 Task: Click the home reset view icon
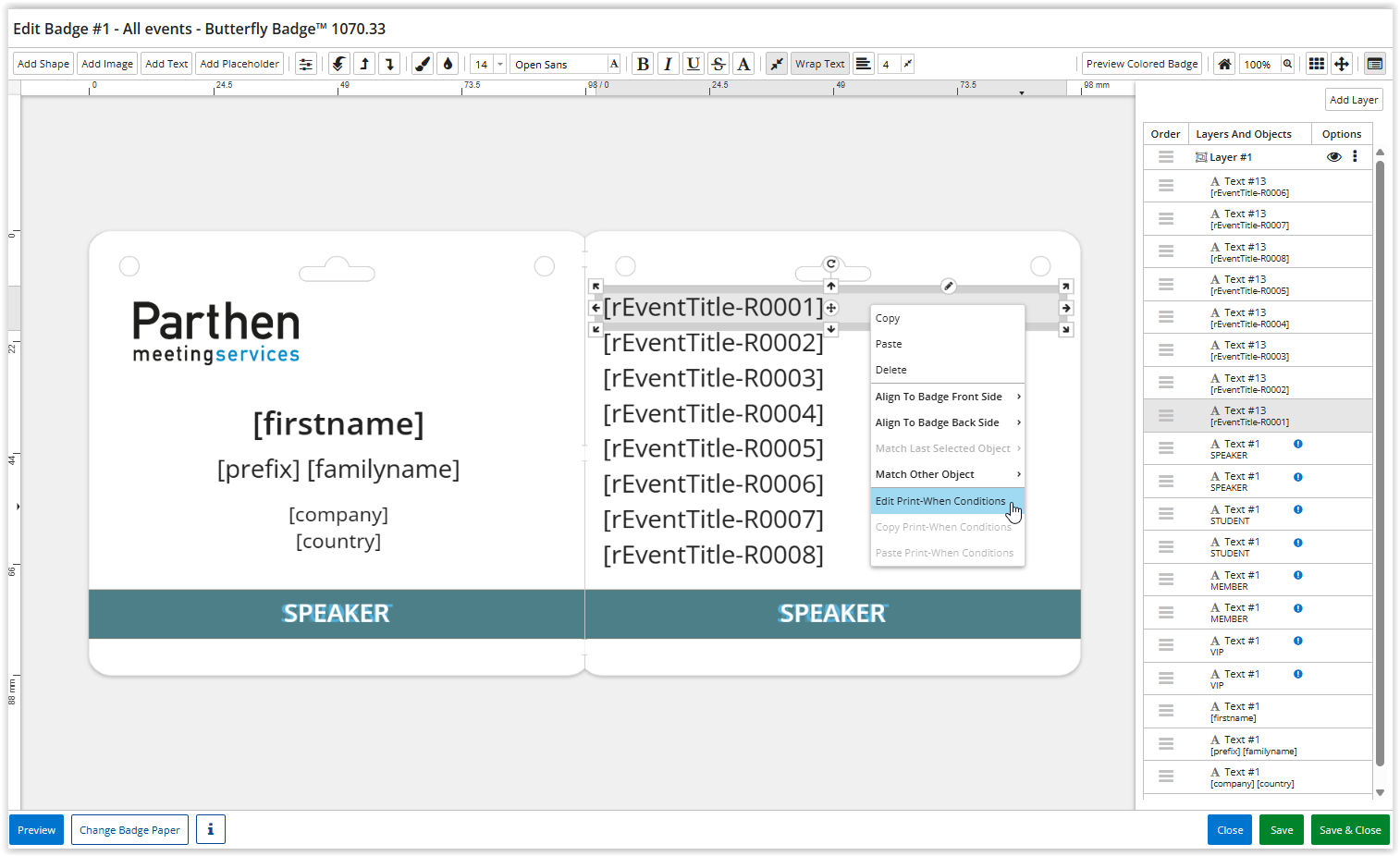tap(1224, 64)
